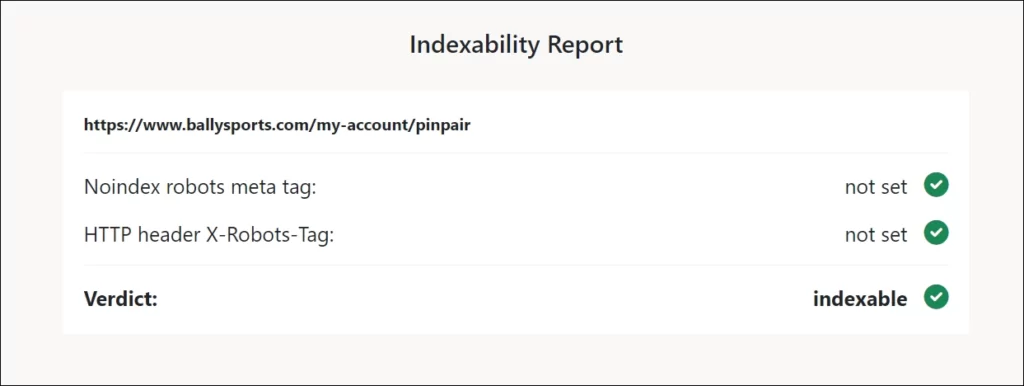
Task: Click the bold 'Verdict:' label
Action: [x=121, y=299]
